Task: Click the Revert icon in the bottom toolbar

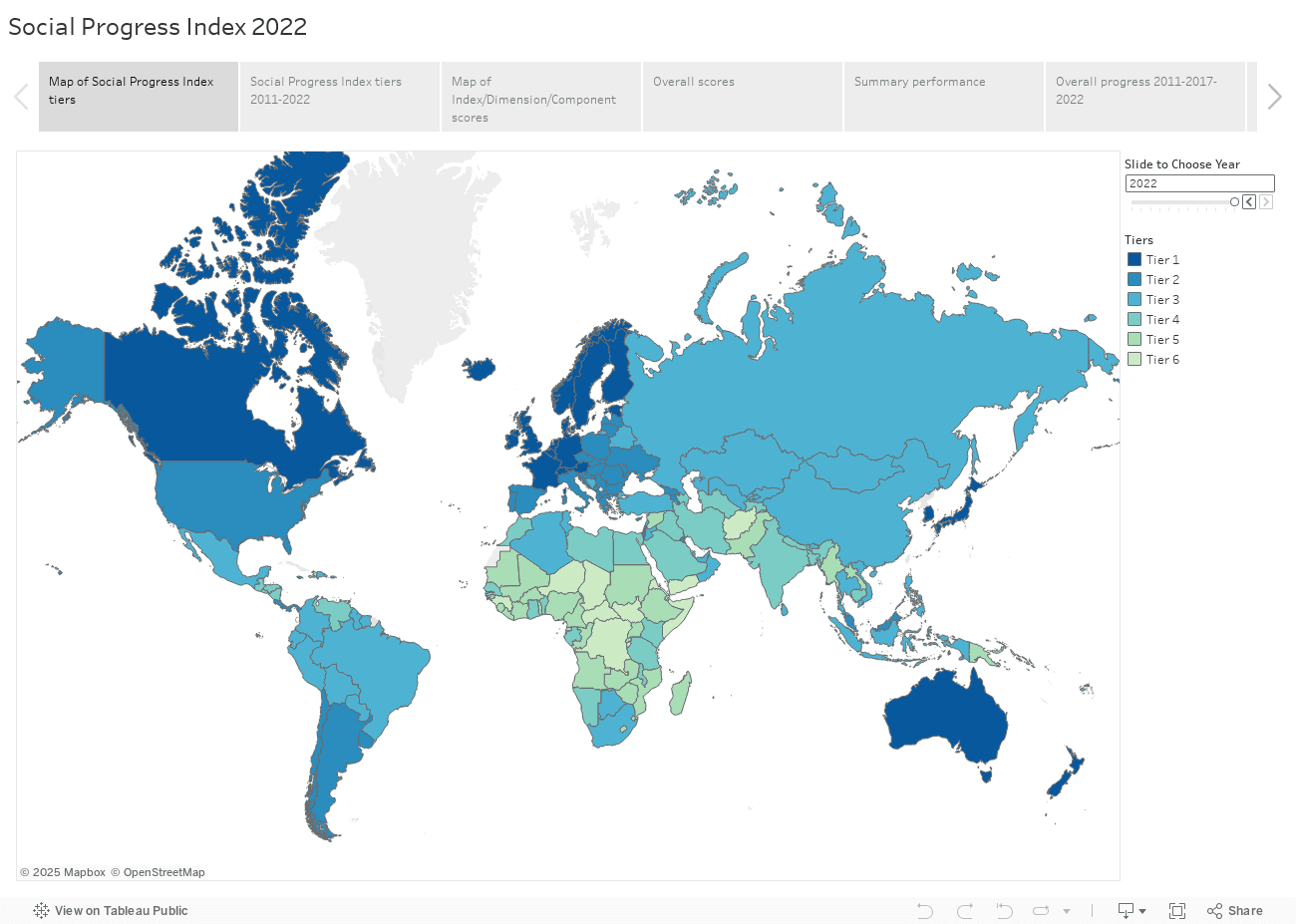Action: [x=1004, y=911]
